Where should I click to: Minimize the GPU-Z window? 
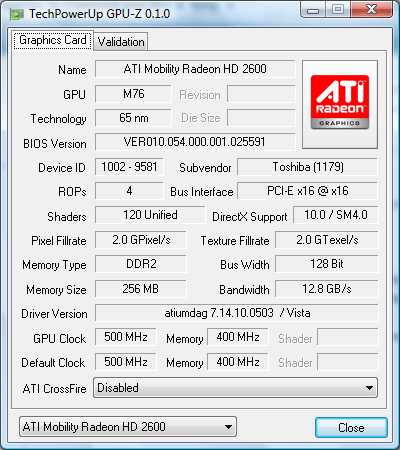tap(313, 10)
